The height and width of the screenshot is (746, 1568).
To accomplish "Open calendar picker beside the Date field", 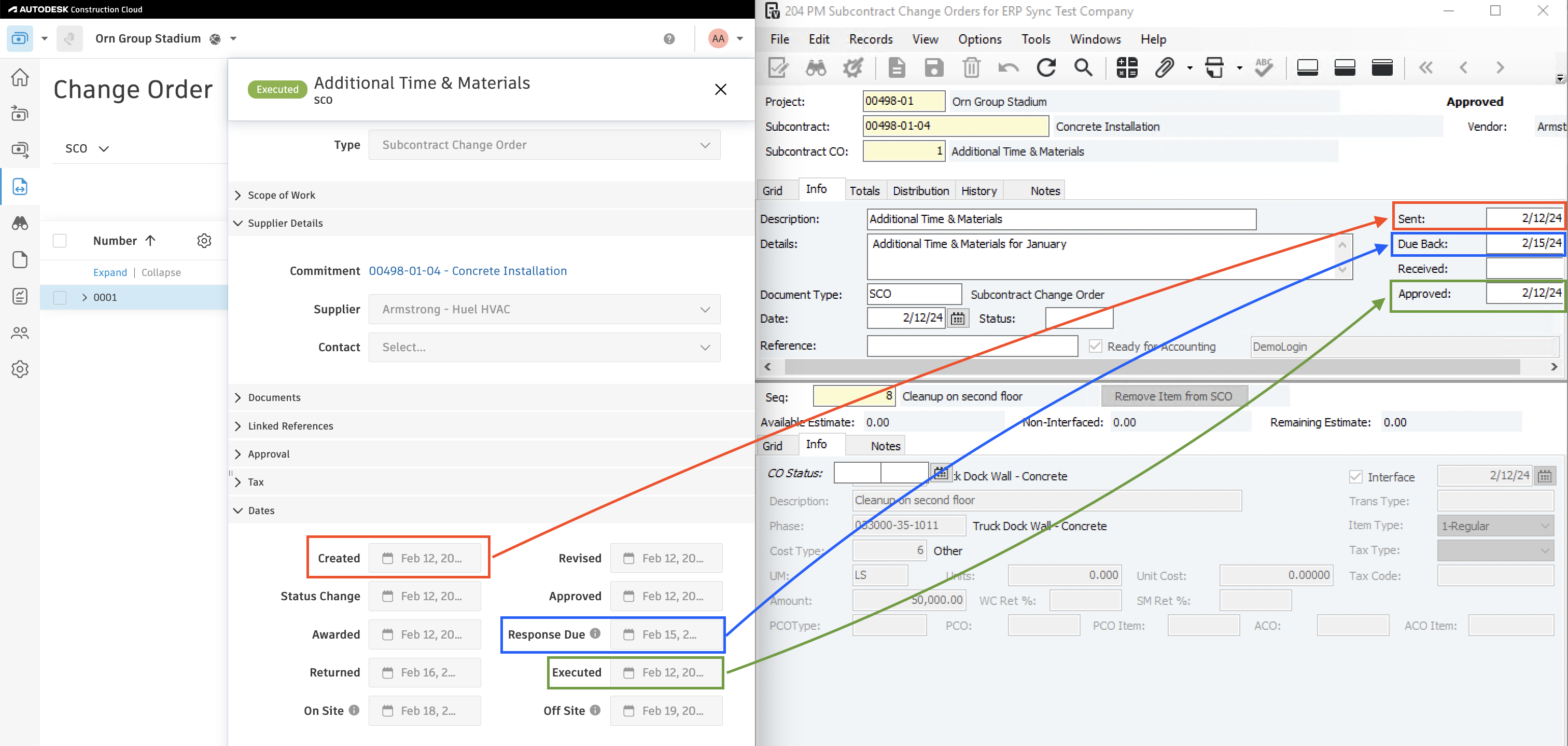I will click(x=958, y=318).
